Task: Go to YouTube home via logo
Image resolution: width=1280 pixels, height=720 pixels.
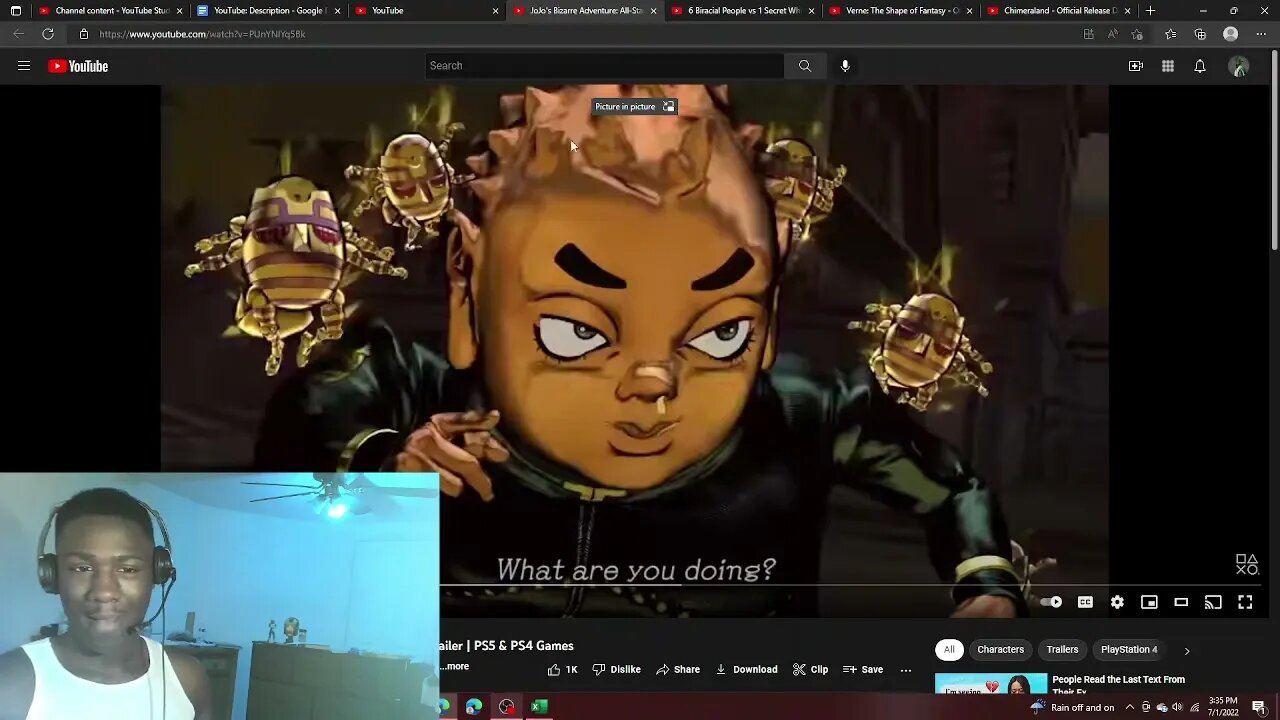Action: coord(78,66)
